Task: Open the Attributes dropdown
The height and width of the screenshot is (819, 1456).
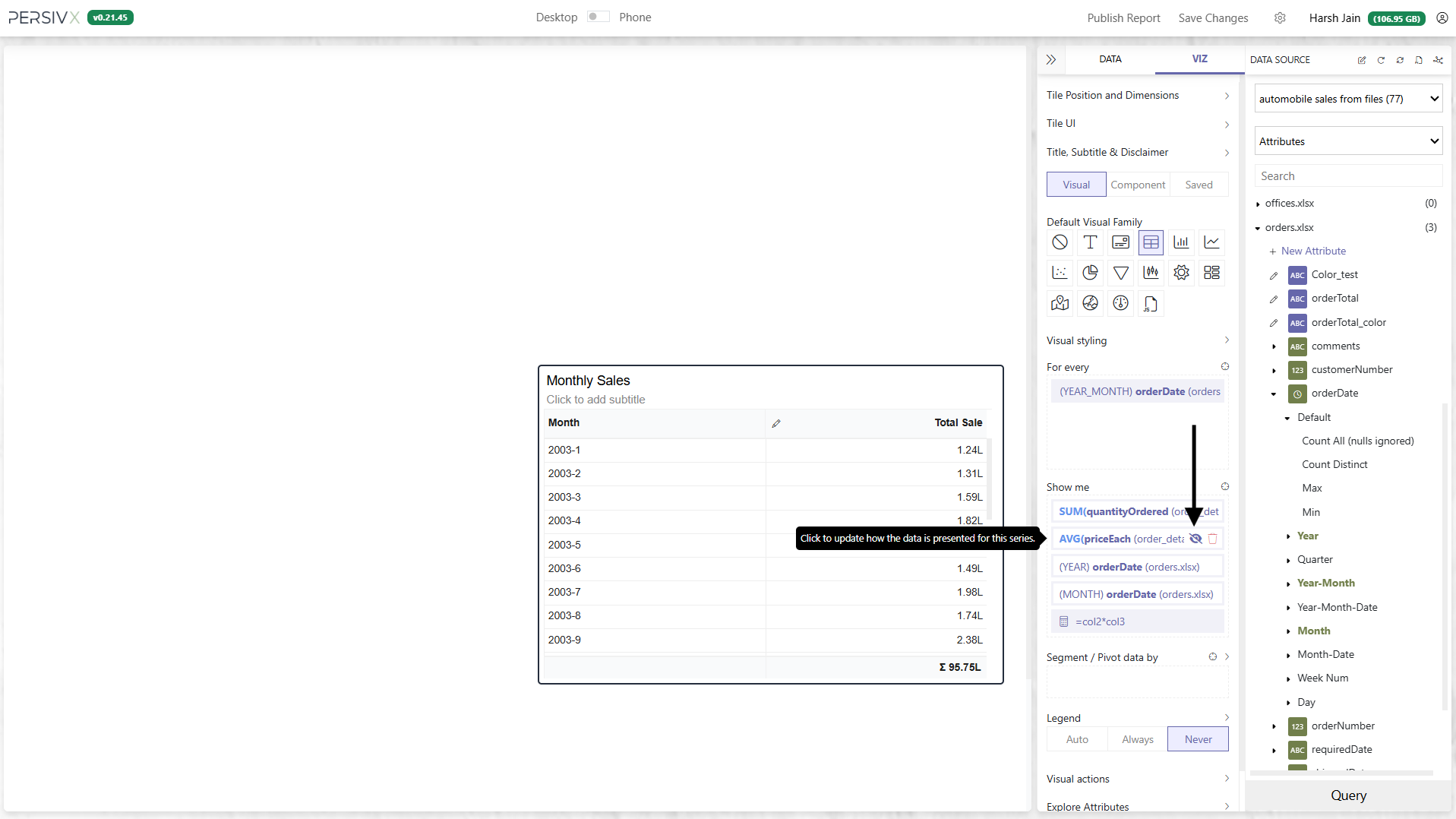Action: coord(1348,141)
